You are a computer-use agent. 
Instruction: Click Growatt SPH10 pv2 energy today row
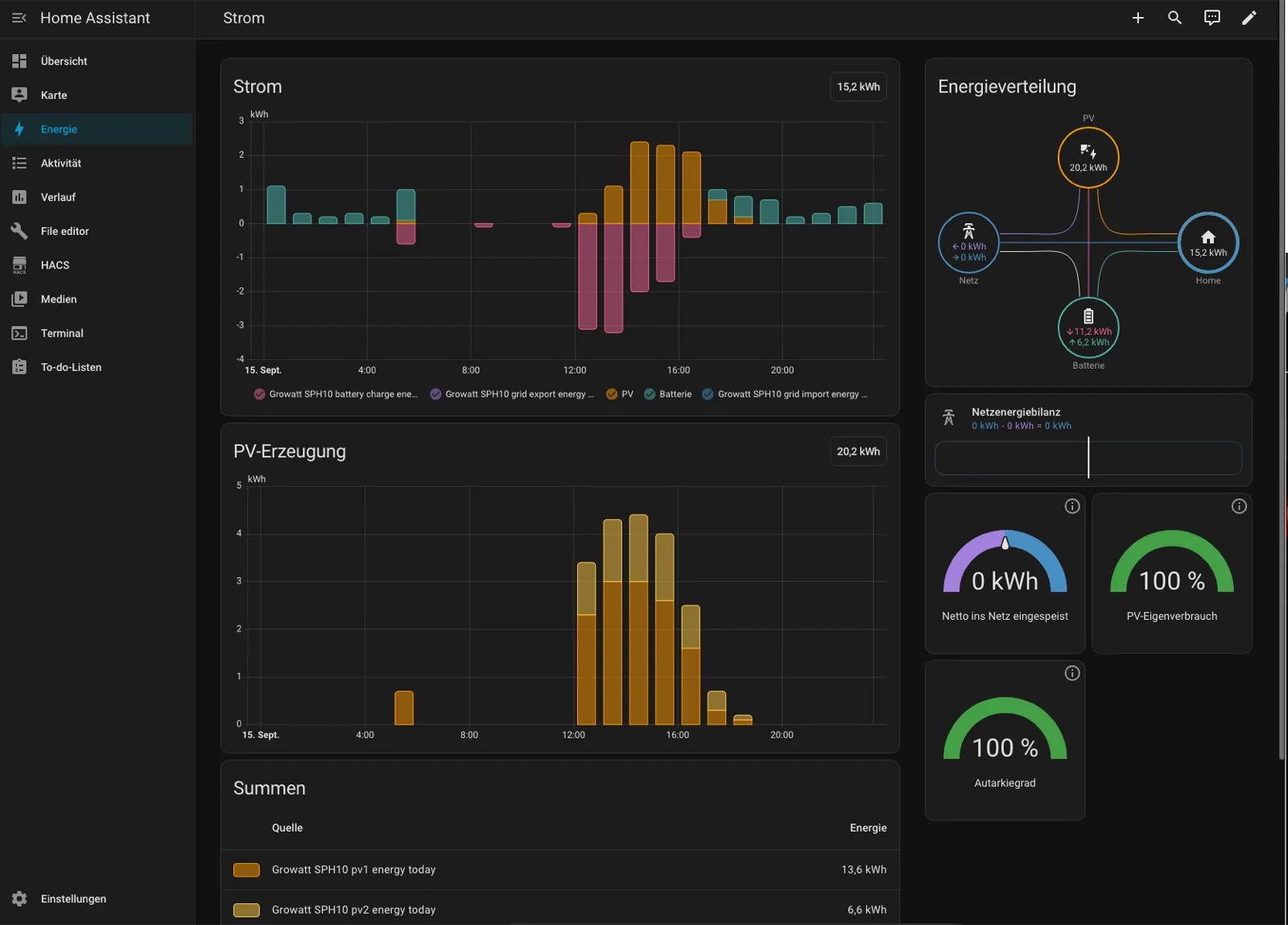pyautogui.click(x=560, y=910)
